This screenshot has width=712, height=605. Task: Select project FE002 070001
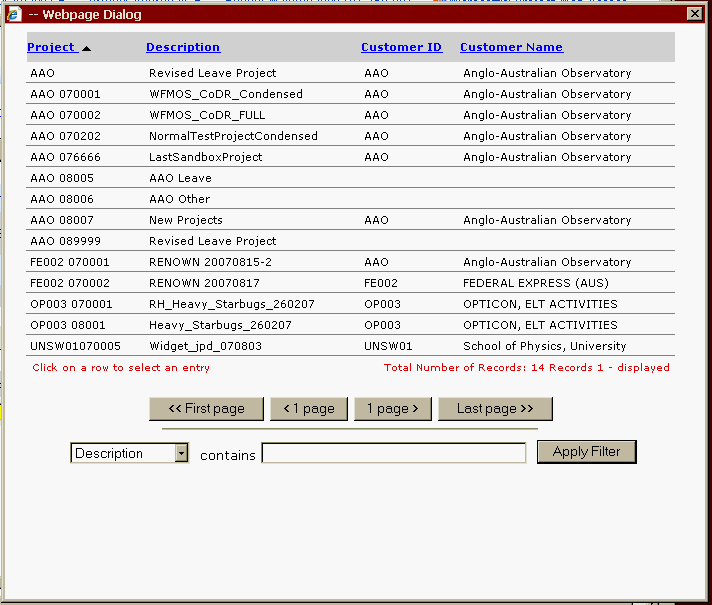click(350, 262)
